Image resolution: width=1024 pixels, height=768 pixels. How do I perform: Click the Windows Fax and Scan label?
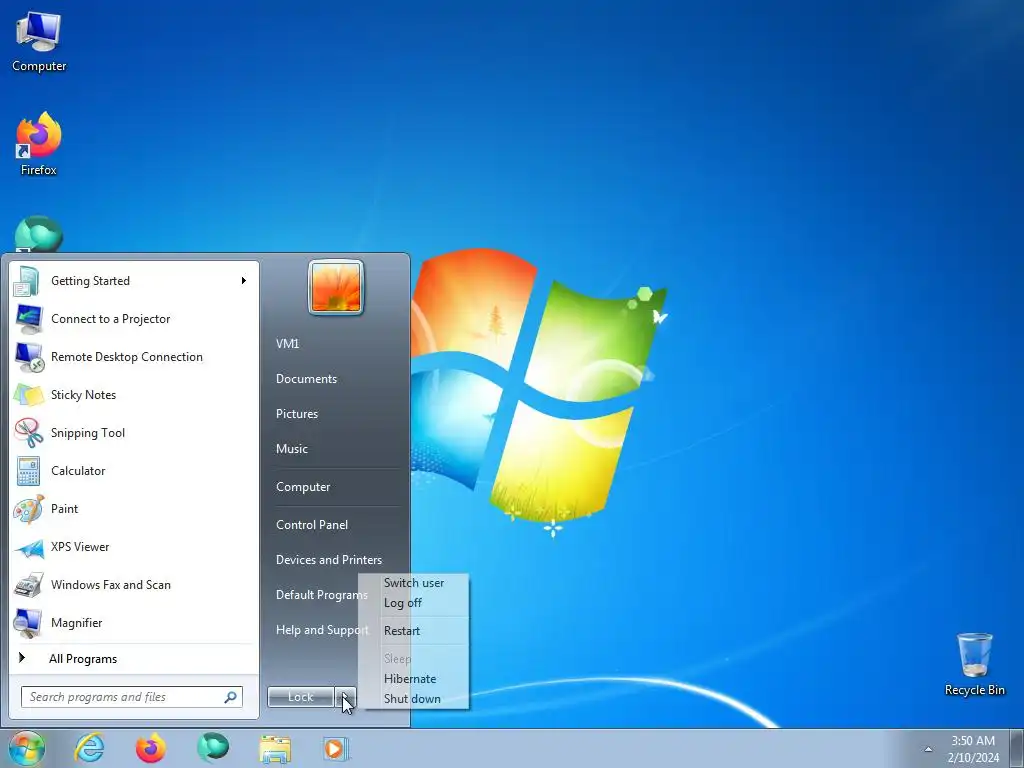point(111,585)
